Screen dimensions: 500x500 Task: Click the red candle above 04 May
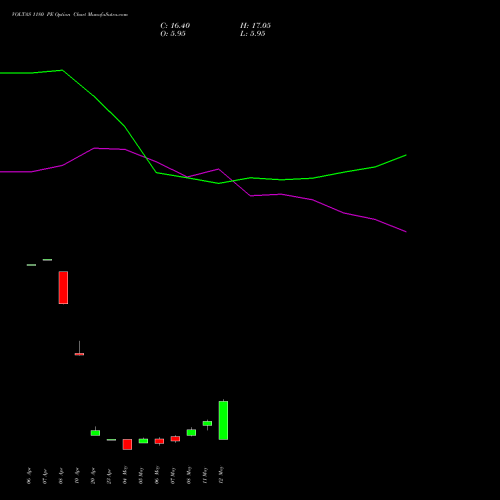(x=127, y=444)
